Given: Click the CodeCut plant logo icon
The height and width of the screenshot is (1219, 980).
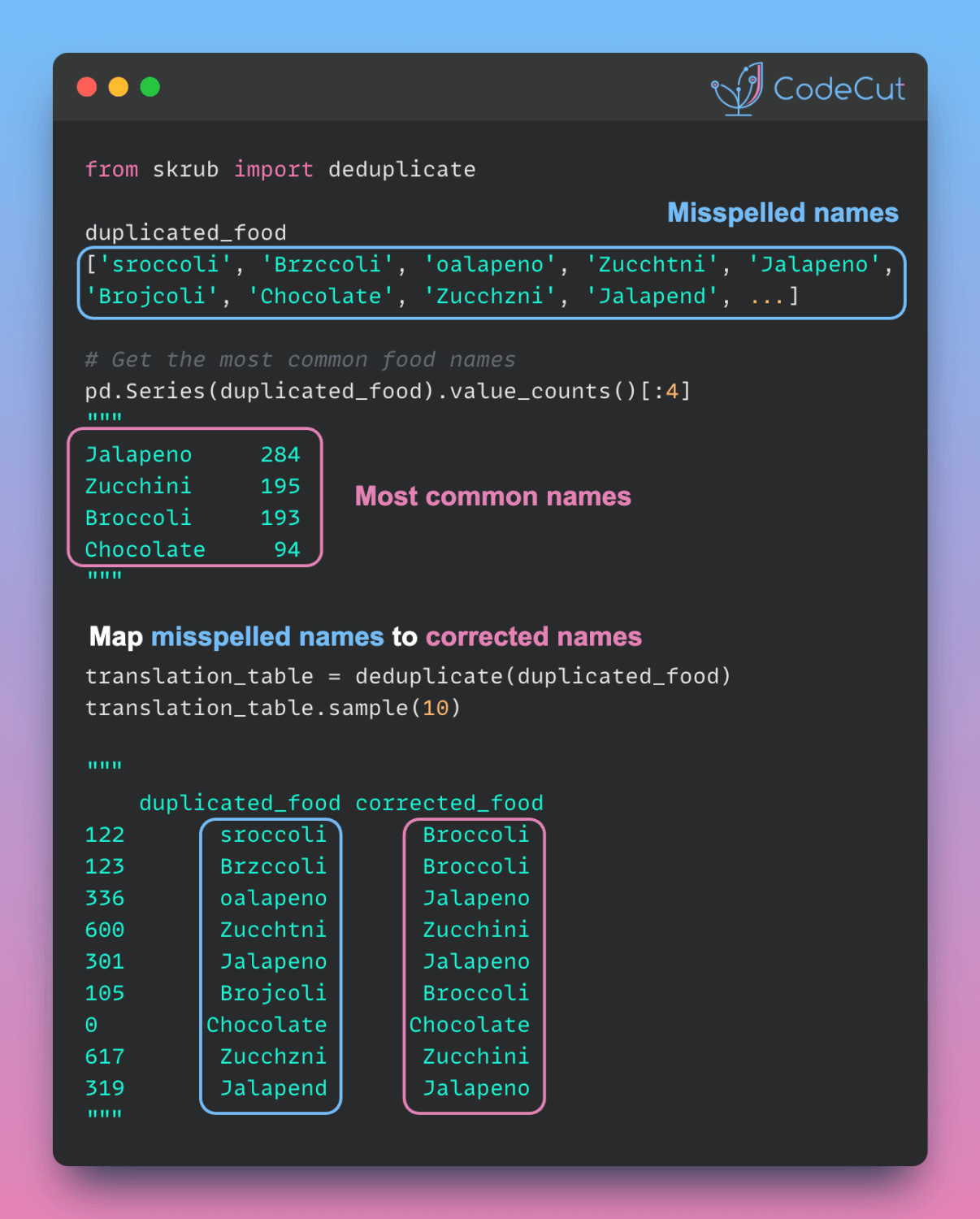Looking at the screenshot, I should pyautogui.click(x=738, y=89).
